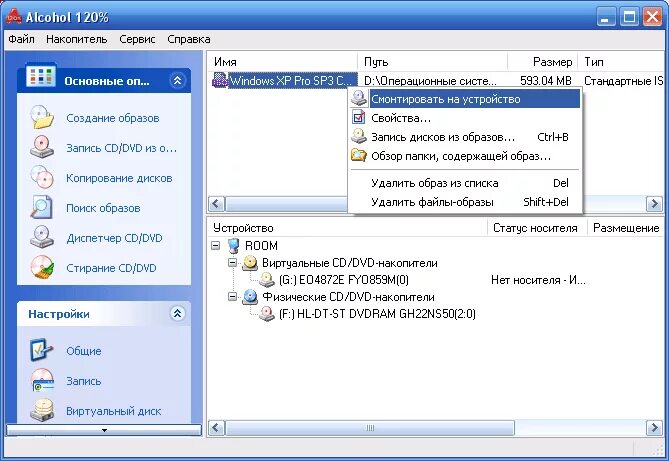Open the Справка menu
669x461 pixels.
(189, 39)
